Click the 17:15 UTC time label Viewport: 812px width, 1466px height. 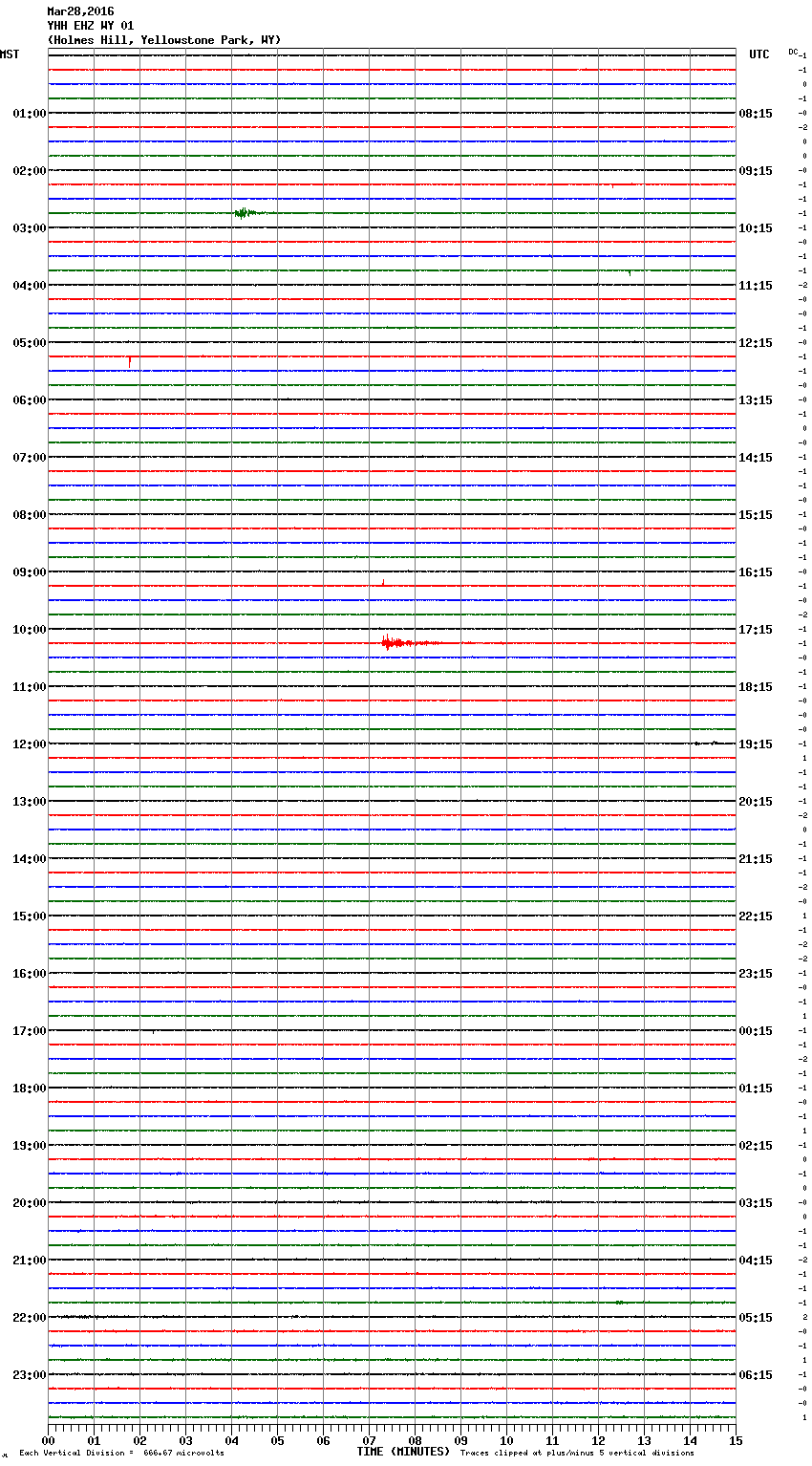[756, 630]
